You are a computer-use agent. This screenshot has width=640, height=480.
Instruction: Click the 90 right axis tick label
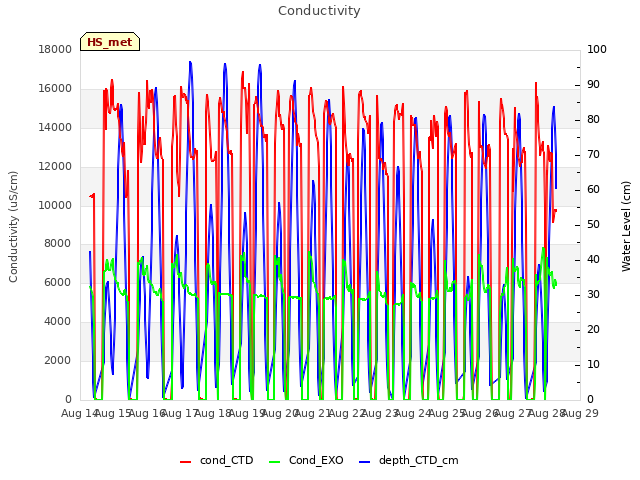pyautogui.click(x=593, y=85)
